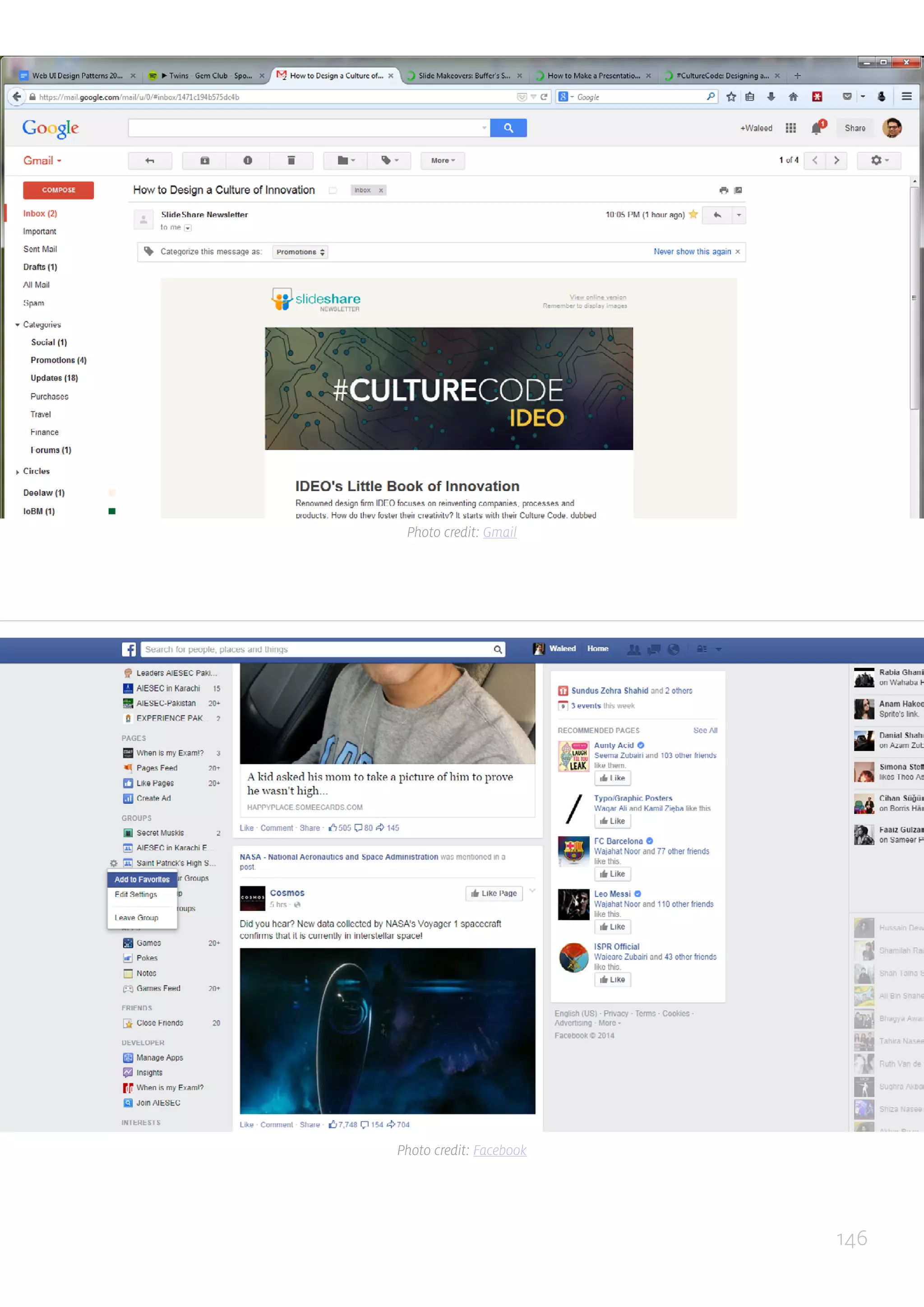This screenshot has width=924, height=1307.
Task: Click the Facebook logo icon
Action: (129, 649)
